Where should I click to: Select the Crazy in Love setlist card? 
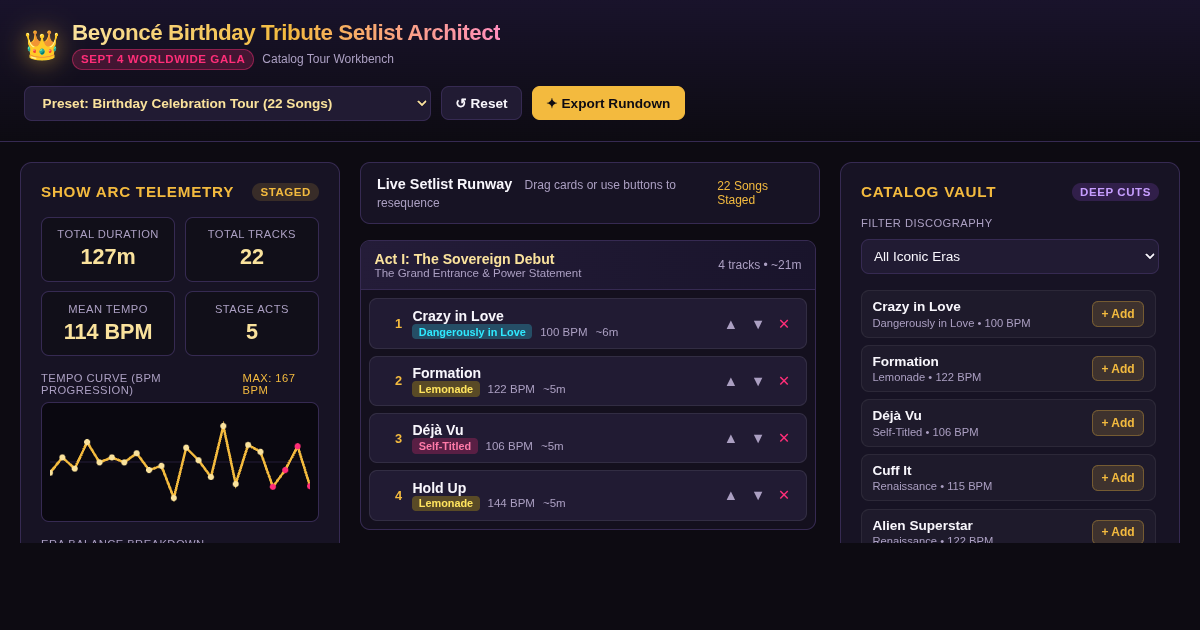588,324
